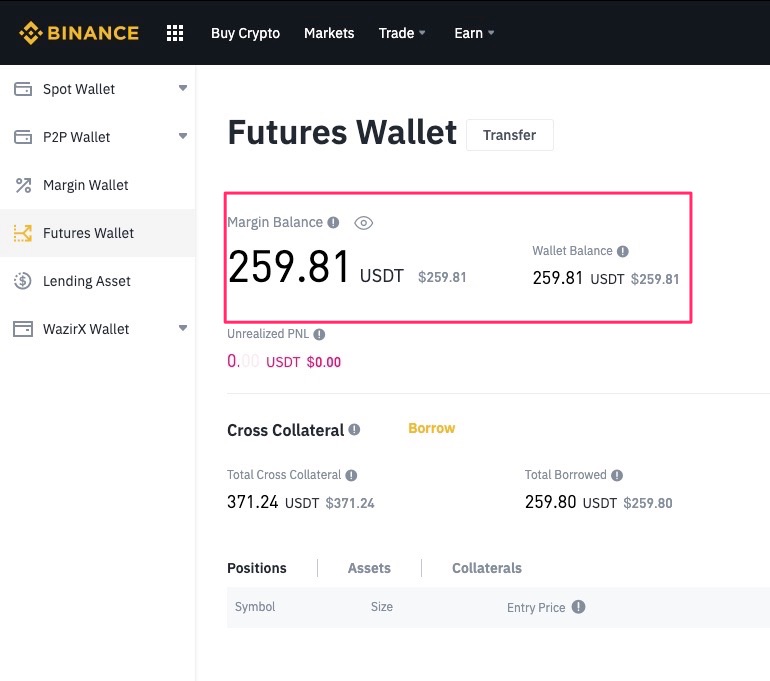The height and width of the screenshot is (681, 770).
Task: Click the Total Cross Collateral info icon
Action: [x=351, y=476]
